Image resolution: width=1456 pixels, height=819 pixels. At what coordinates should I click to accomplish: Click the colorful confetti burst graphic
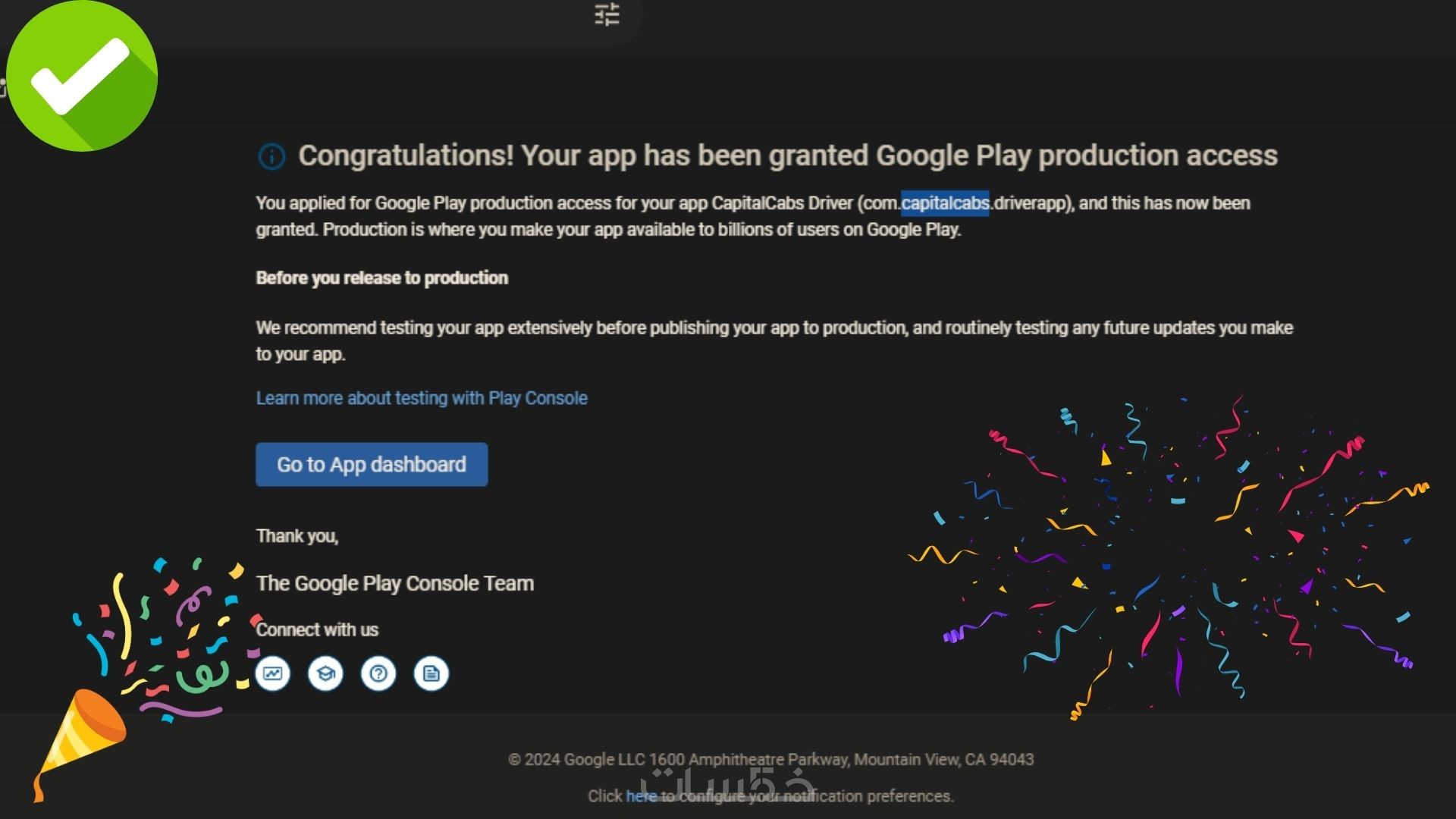pyautogui.click(x=1168, y=554)
